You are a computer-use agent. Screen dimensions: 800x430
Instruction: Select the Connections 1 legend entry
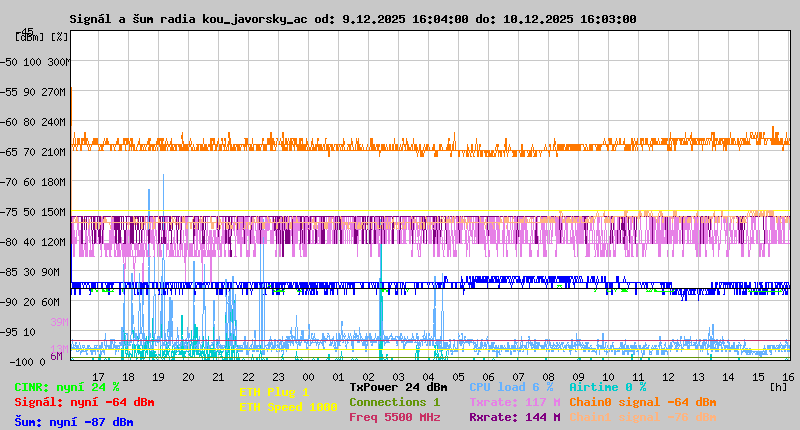coord(394,402)
